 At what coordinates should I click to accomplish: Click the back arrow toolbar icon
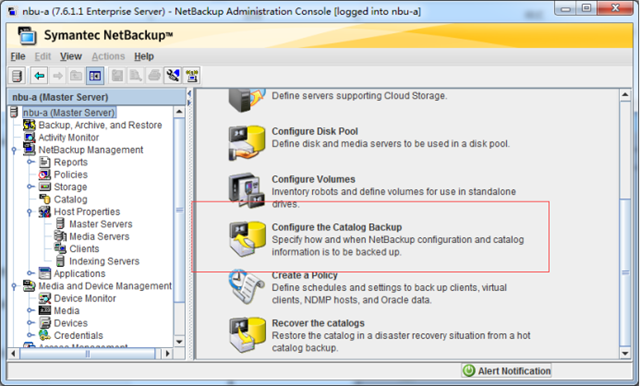(39, 76)
